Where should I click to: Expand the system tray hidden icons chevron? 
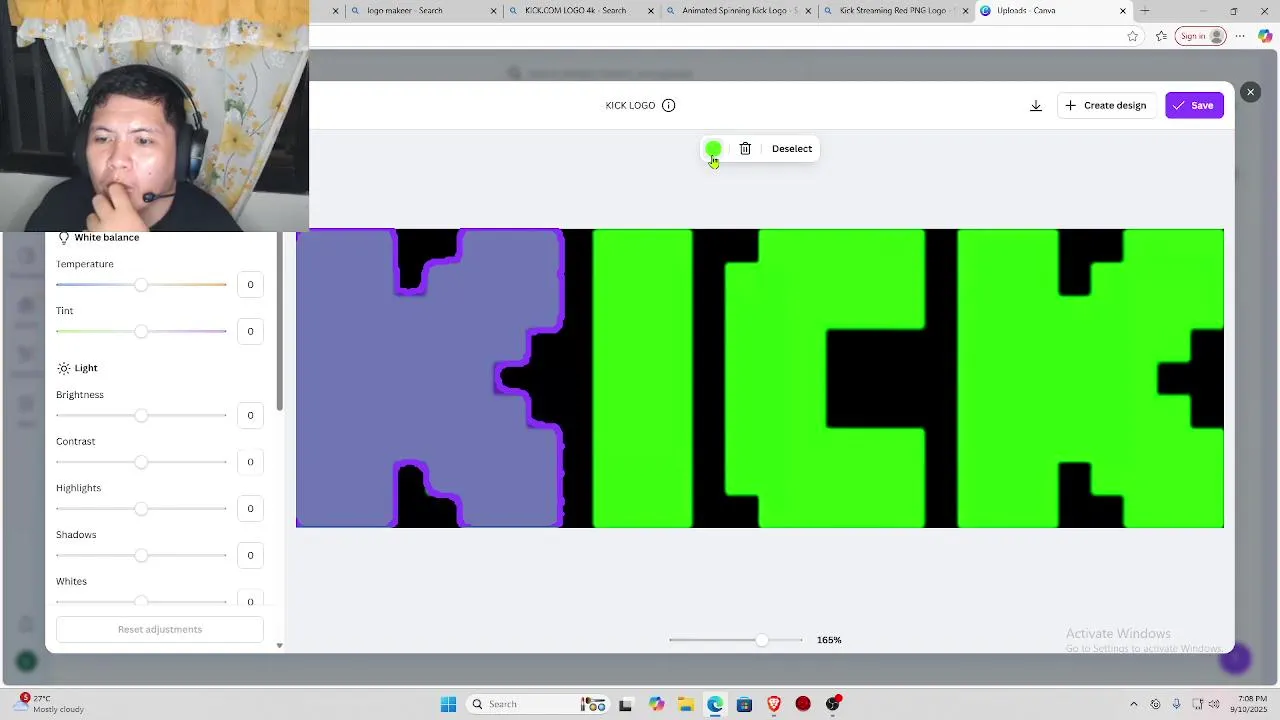(x=1133, y=704)
